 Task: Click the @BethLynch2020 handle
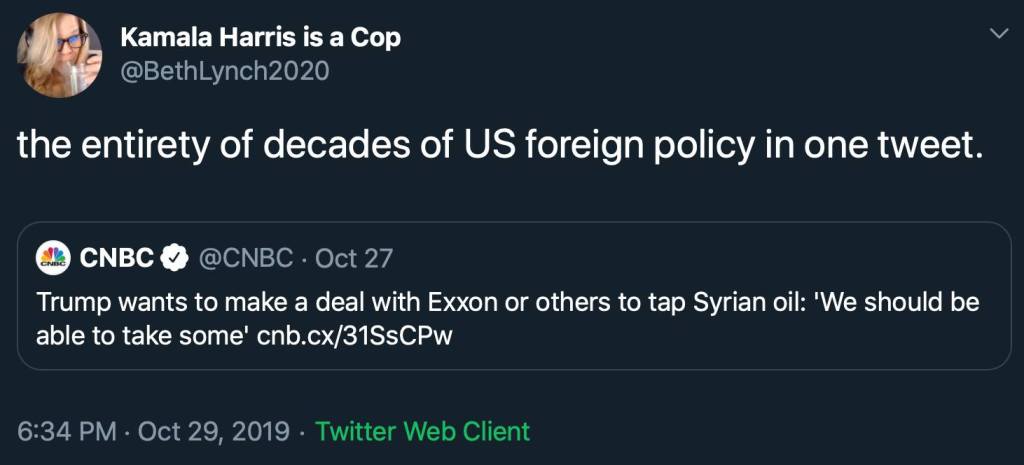[x=224, y=71]
